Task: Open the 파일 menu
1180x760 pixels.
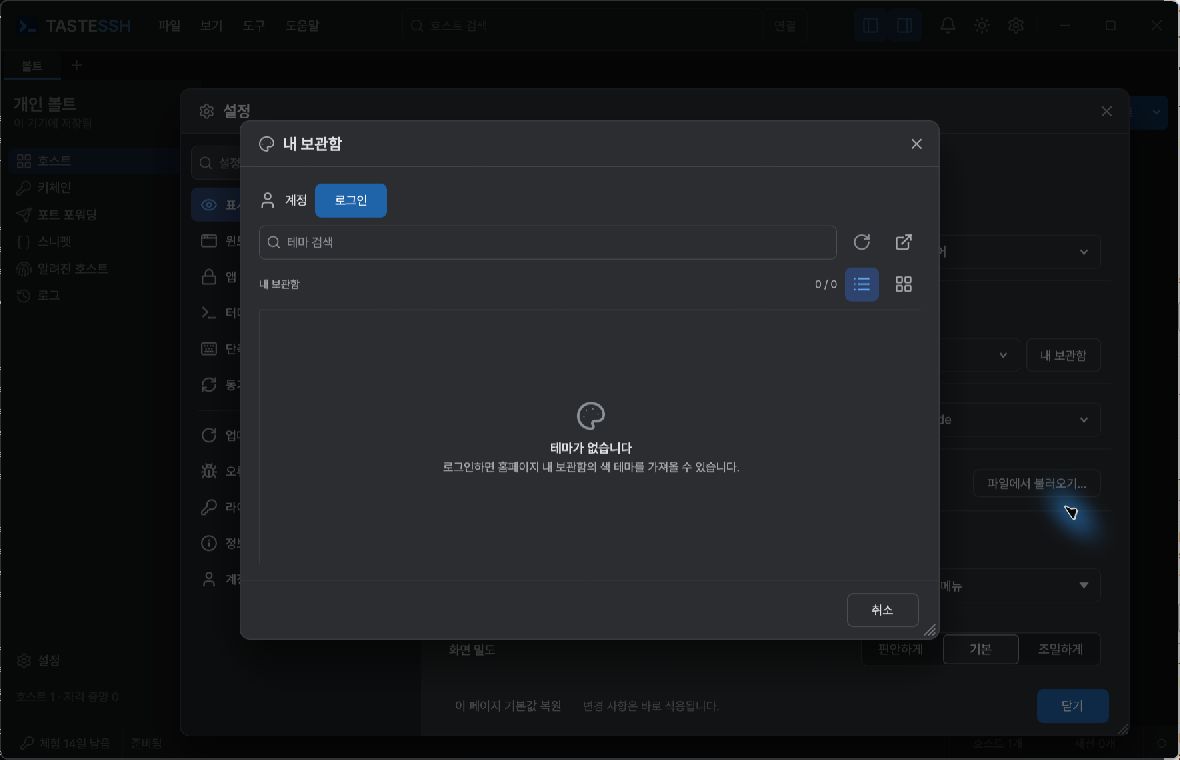Action: [169, 26]
